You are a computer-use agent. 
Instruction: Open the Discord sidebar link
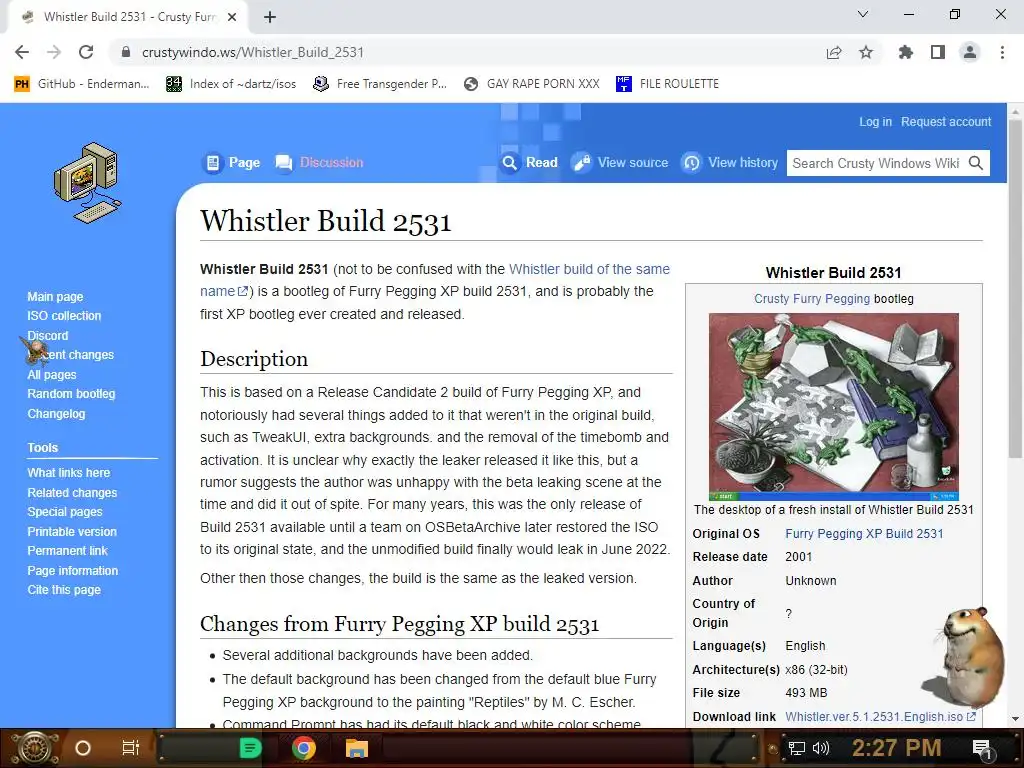pyautogui.click(x=48, y=335)
